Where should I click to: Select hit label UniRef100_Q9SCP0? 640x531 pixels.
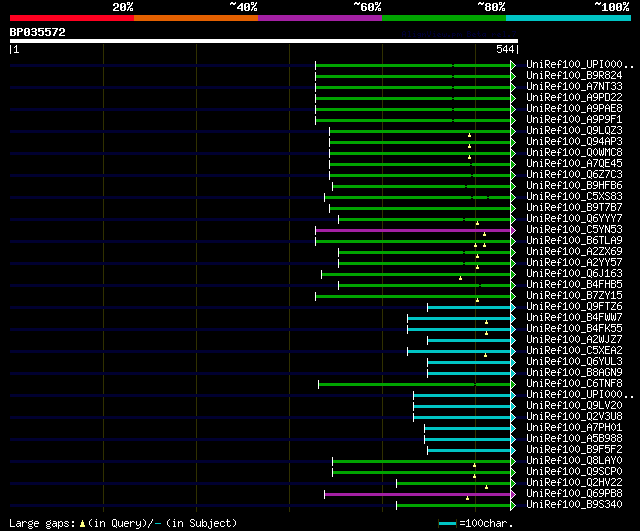[574, 472]
